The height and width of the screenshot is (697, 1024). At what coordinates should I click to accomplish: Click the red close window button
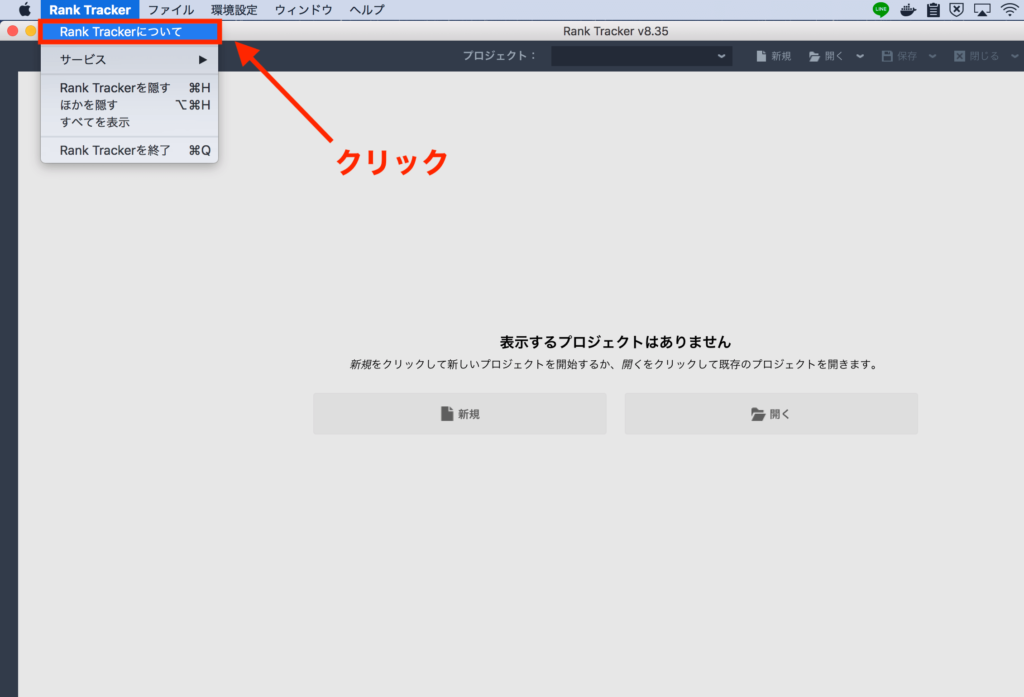12,31
